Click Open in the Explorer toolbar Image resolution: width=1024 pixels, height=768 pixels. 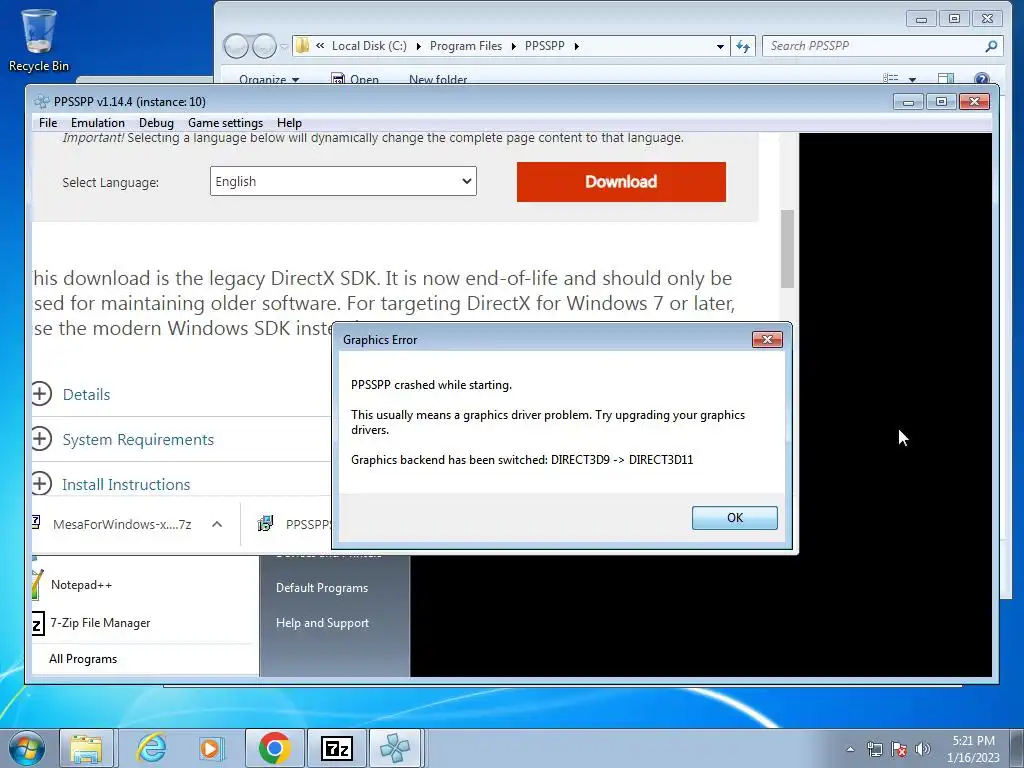coord(355,80)
